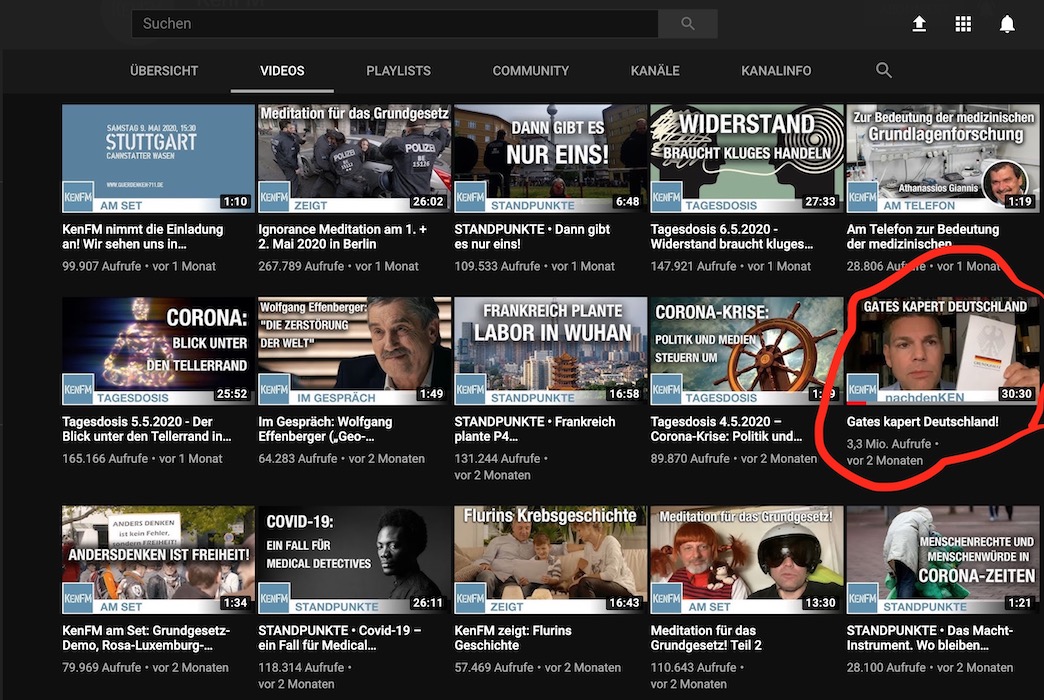Image resolution: width=1044 pixels, height=700 pixels.
Task: Open the 'Flurins Krebsgeschichte' video thumbnail
Action: pyautogui.click(x=549, y=558)
